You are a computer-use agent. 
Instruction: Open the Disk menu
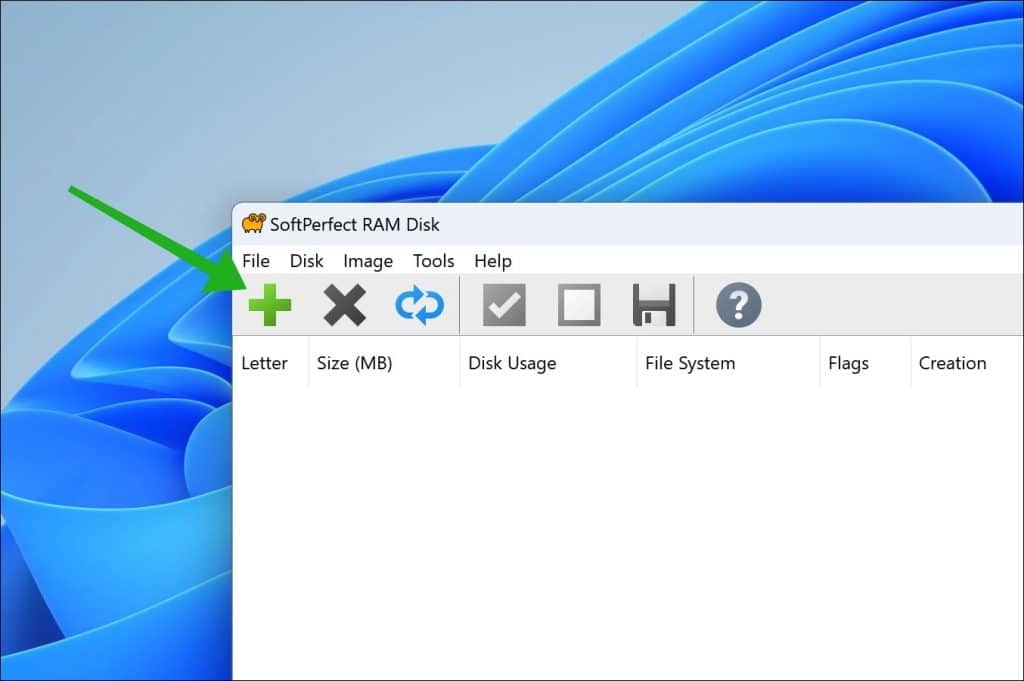coord(306,261)
